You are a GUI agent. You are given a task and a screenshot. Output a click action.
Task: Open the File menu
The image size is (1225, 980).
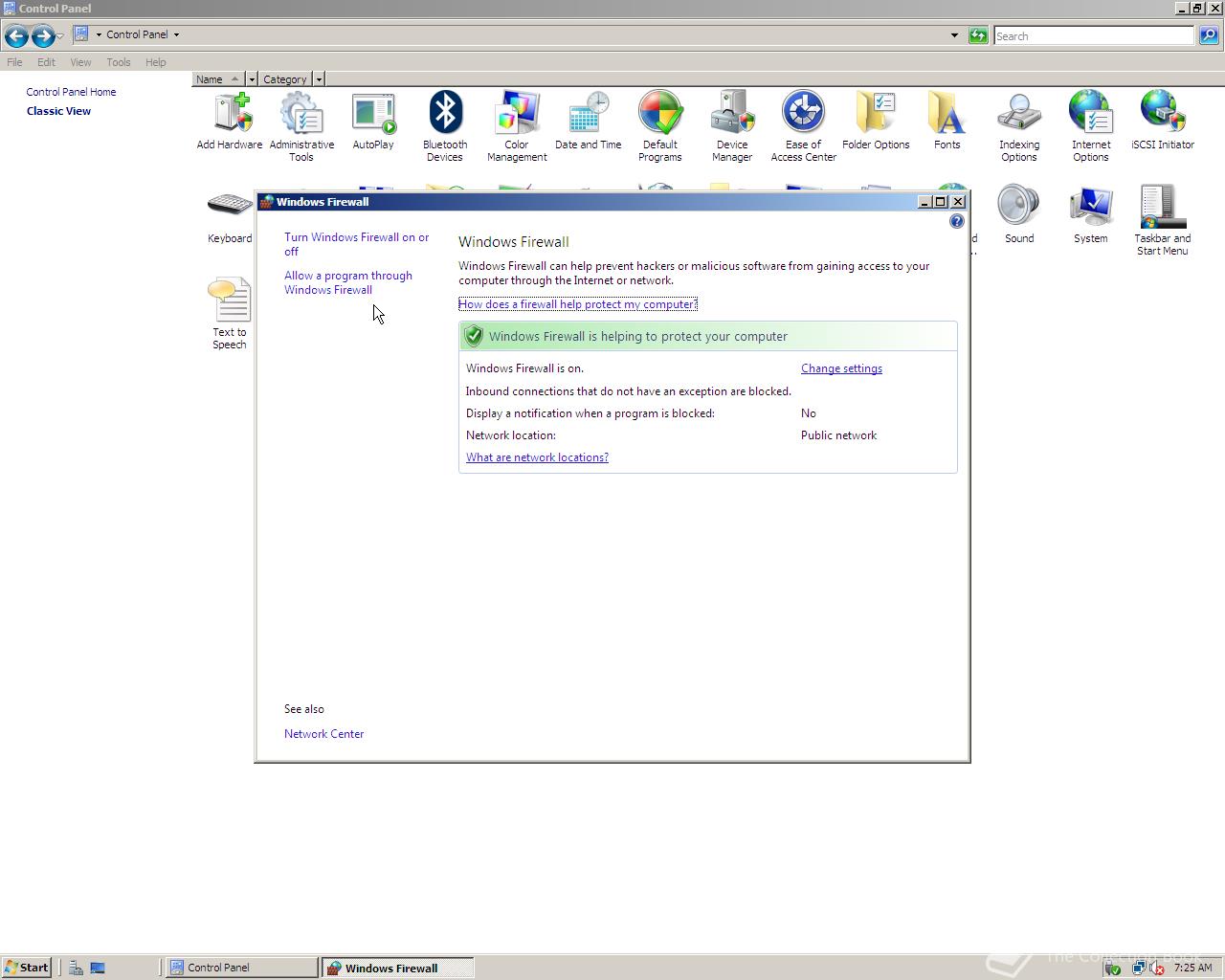point(14,62)
